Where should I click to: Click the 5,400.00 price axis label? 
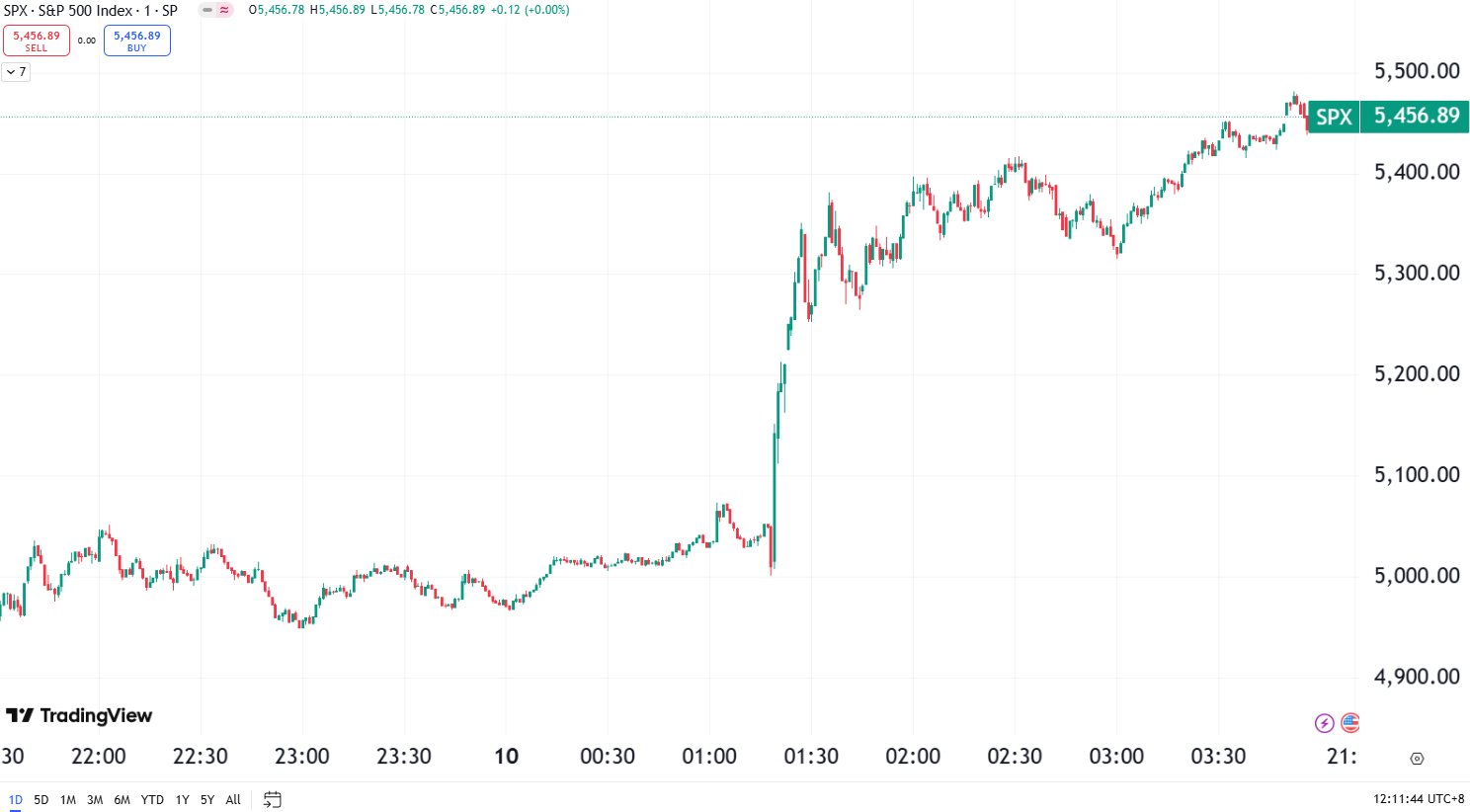(1419, 171)
